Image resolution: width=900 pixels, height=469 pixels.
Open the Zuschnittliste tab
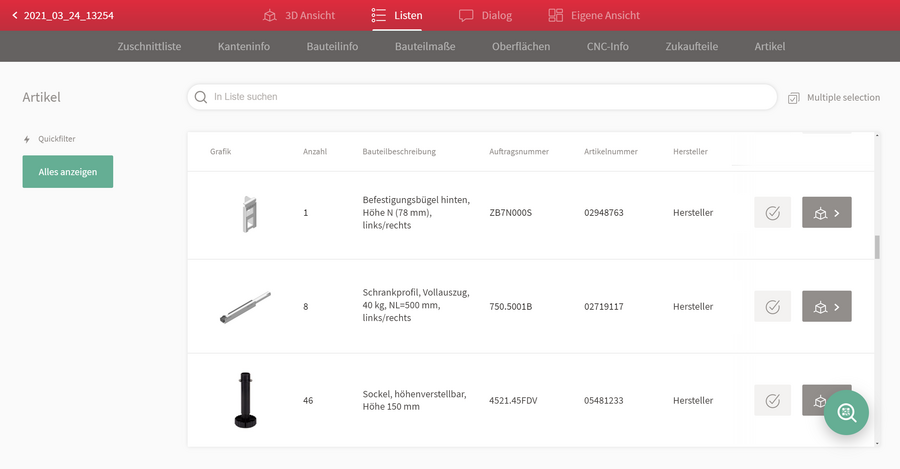149,46
